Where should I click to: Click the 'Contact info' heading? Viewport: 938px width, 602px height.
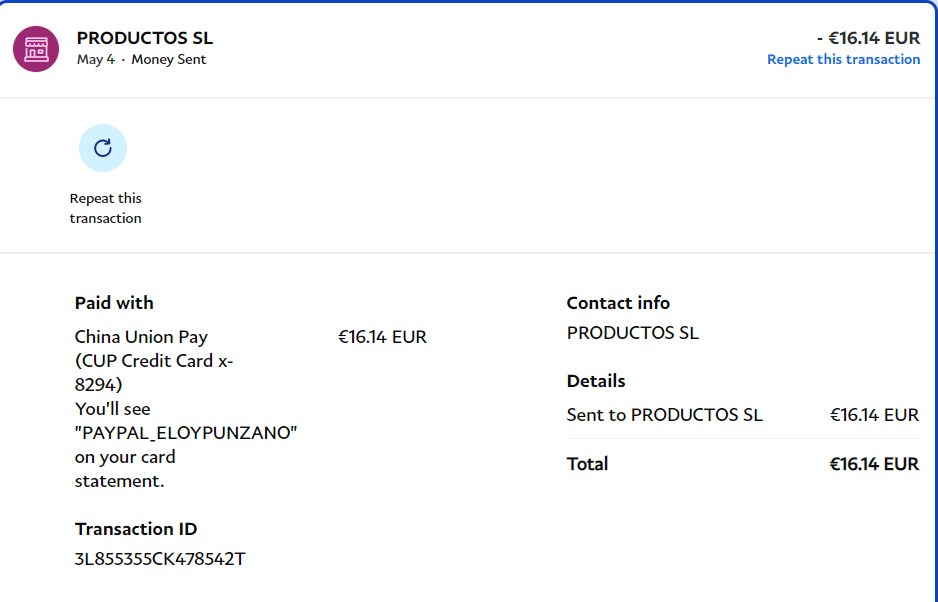(618, 303)
